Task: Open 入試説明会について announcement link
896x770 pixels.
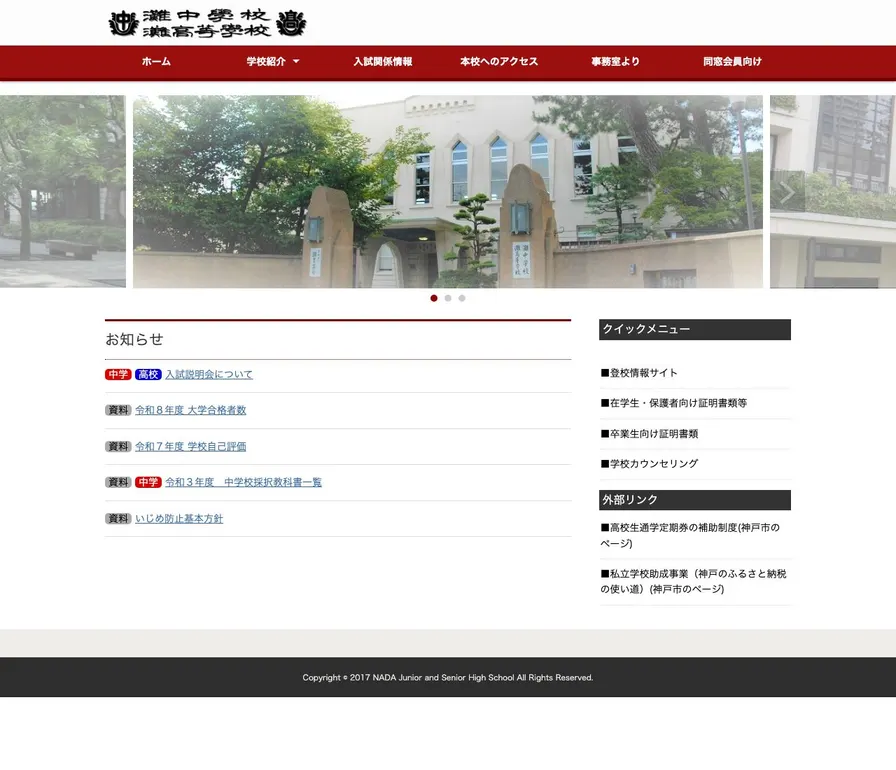Action: tap(209, 374)
